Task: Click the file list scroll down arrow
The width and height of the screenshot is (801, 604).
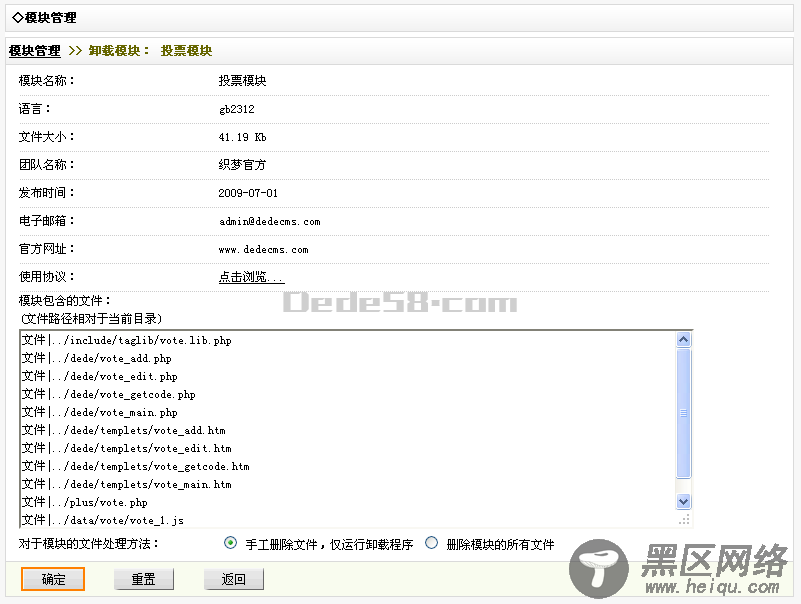Action: pyautogui.click(x=684, y=501)
